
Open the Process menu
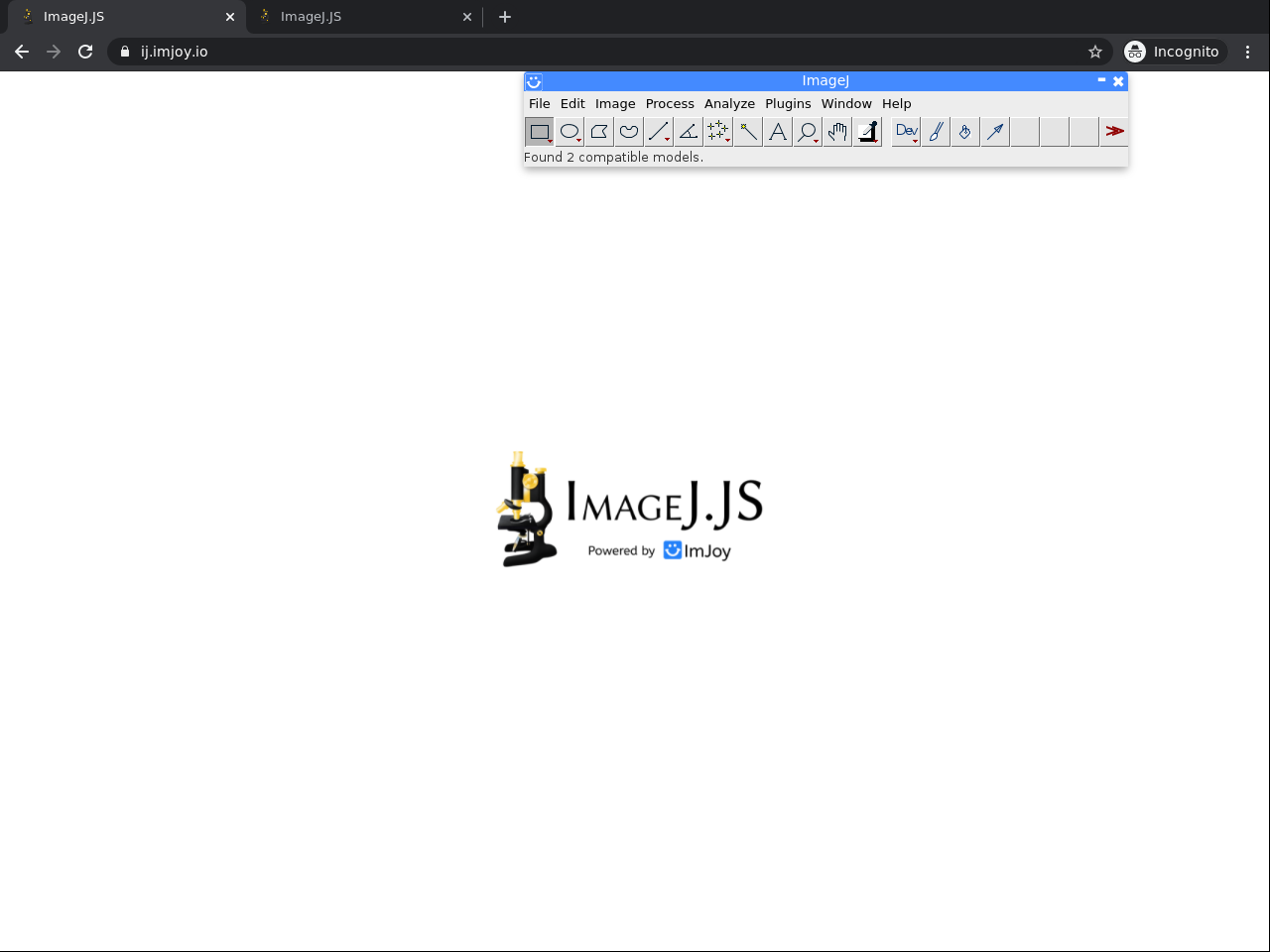point(670,103)
